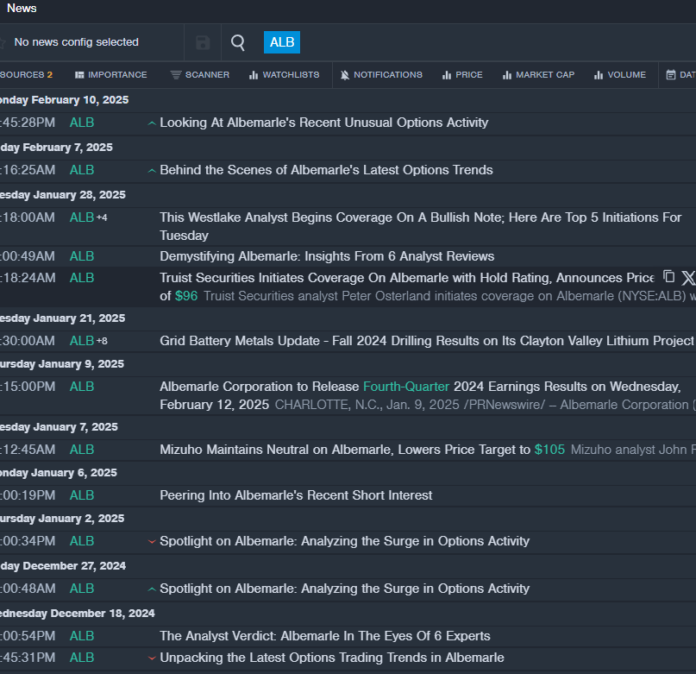
Task: Expand the +4 tickers on Westlake Analyst row
Action: coord(103,218)
